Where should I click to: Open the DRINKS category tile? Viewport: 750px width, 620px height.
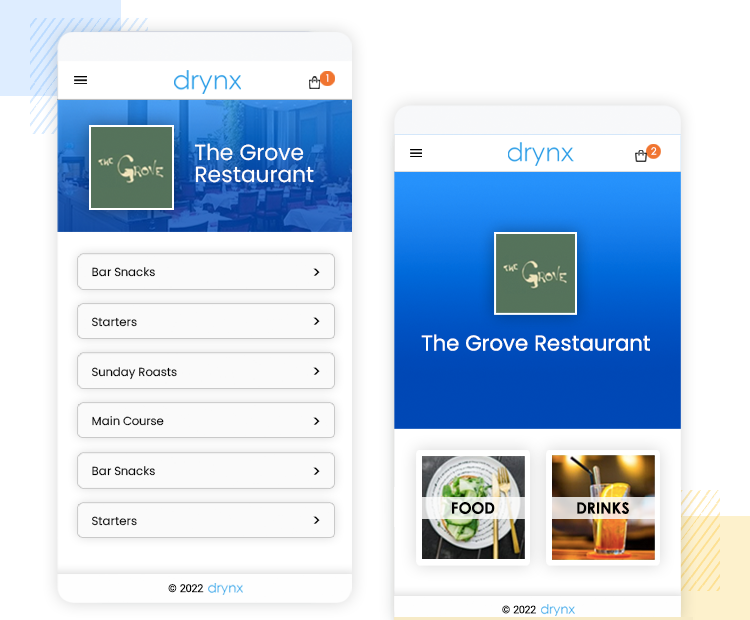(603, 507)
